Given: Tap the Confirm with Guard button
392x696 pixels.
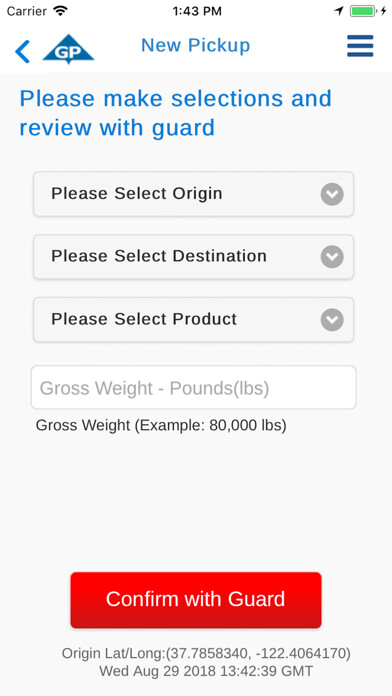Looking at the screenshot, I should 196,600.
